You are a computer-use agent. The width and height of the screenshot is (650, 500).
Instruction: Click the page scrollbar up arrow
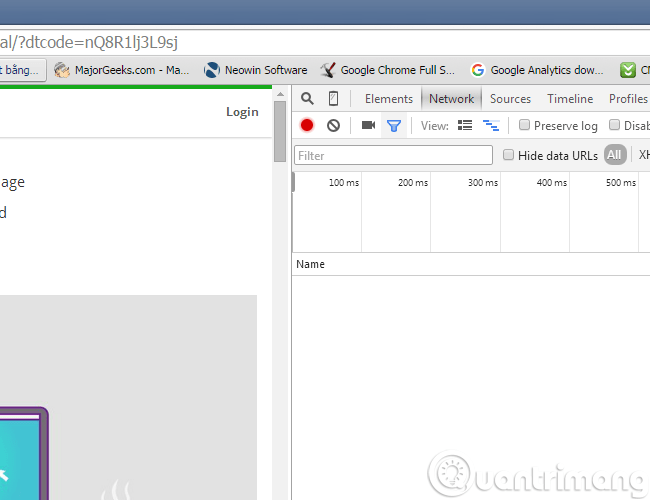tap(280, 95)
